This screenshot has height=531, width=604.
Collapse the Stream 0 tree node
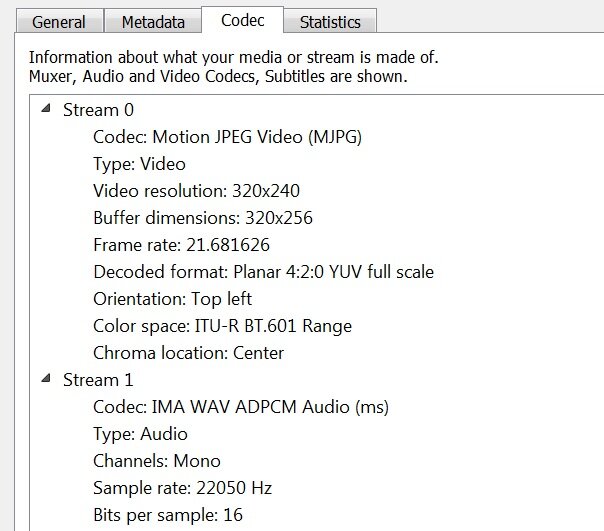(46, 108)
